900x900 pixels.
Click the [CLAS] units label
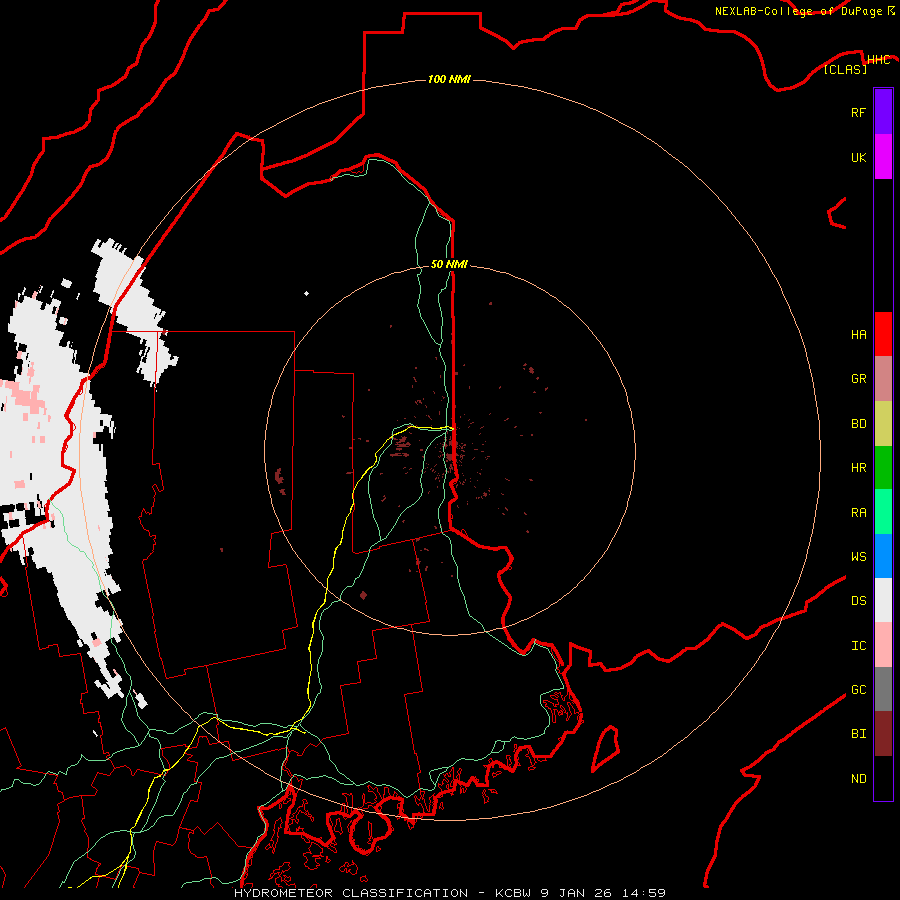[845, 70]
